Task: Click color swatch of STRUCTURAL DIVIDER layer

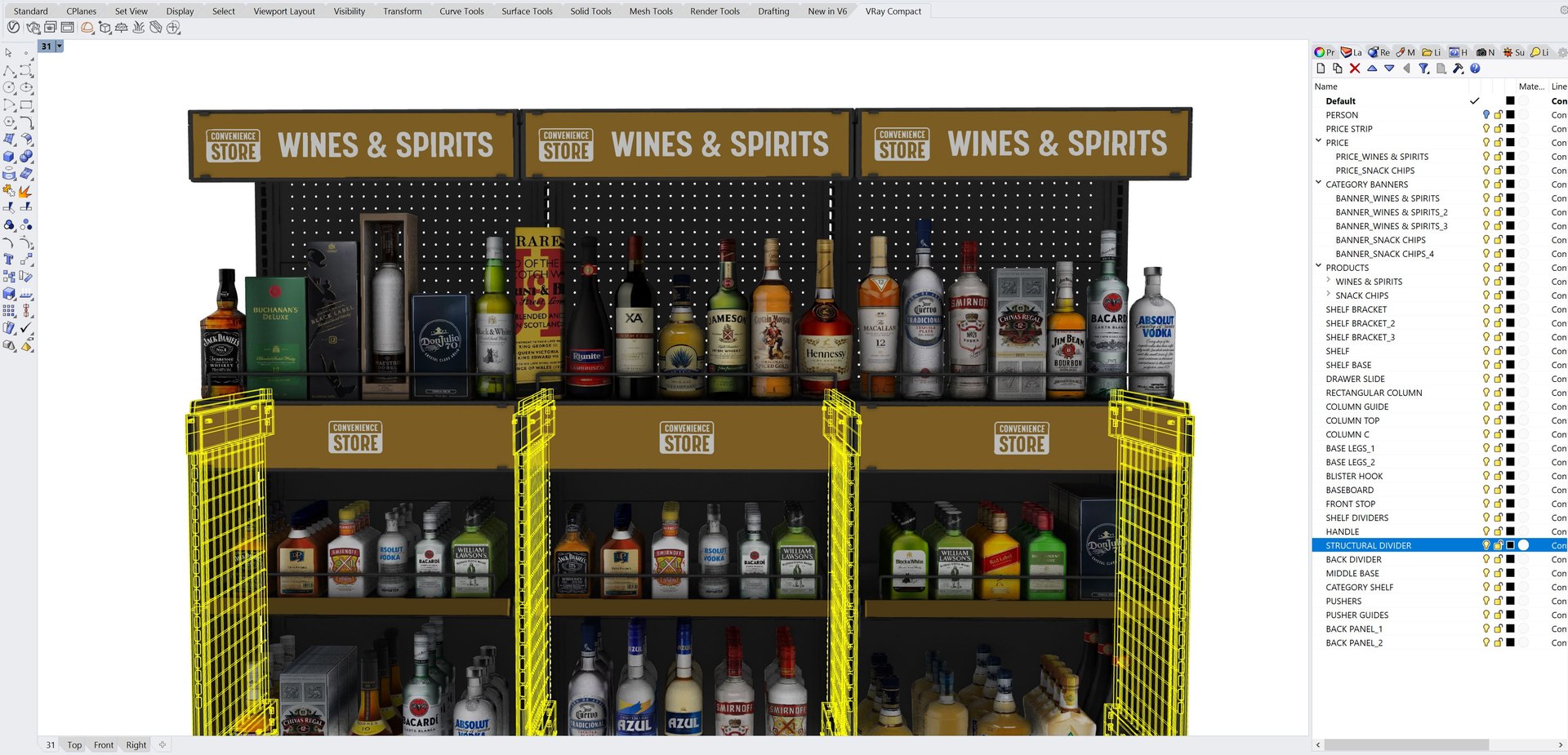Action: tap(1510, 545)
